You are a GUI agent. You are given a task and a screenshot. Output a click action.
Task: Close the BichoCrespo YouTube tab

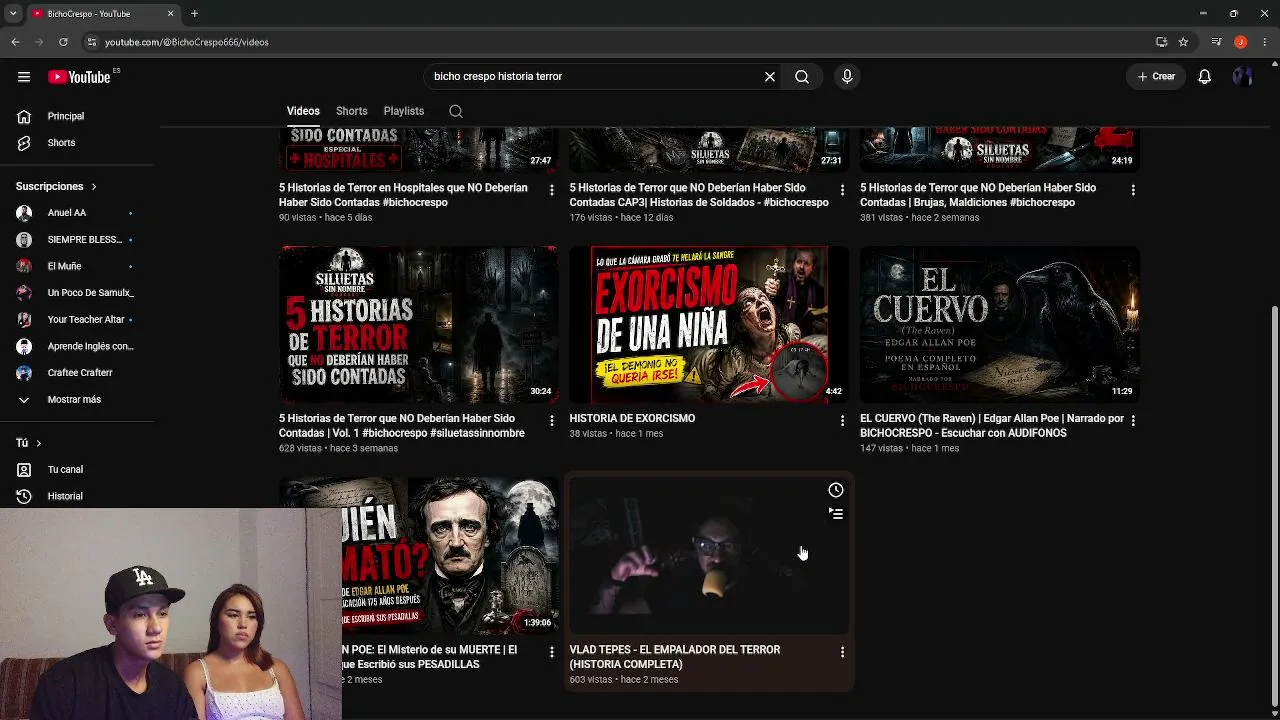click(170, 14)
